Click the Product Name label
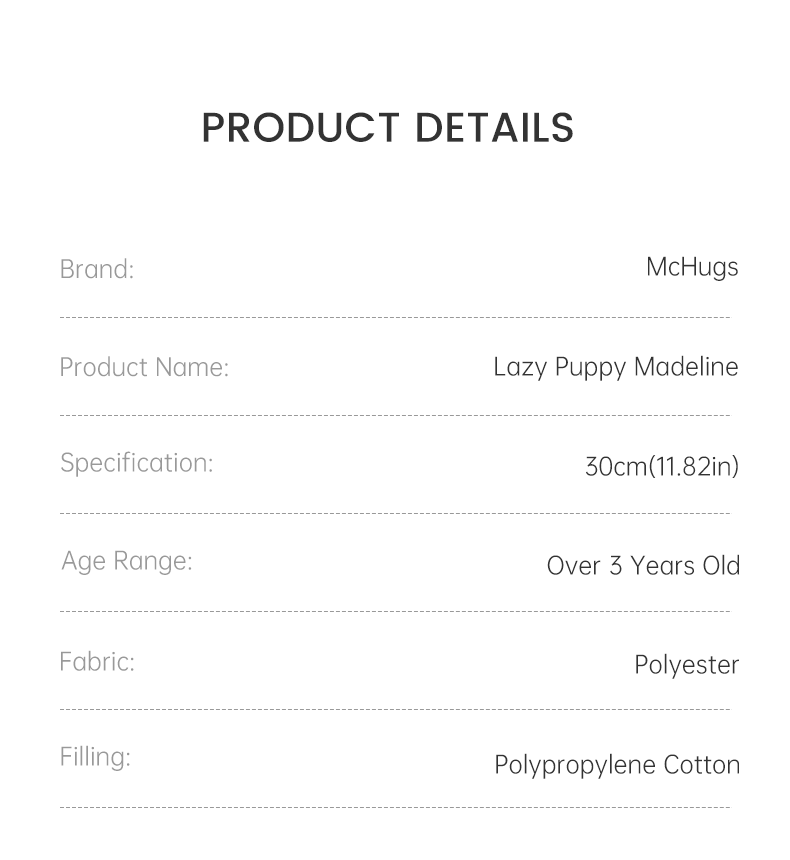The height and width of the screenshot is (860, 790). pyautogui.click(x=144, y=367)
